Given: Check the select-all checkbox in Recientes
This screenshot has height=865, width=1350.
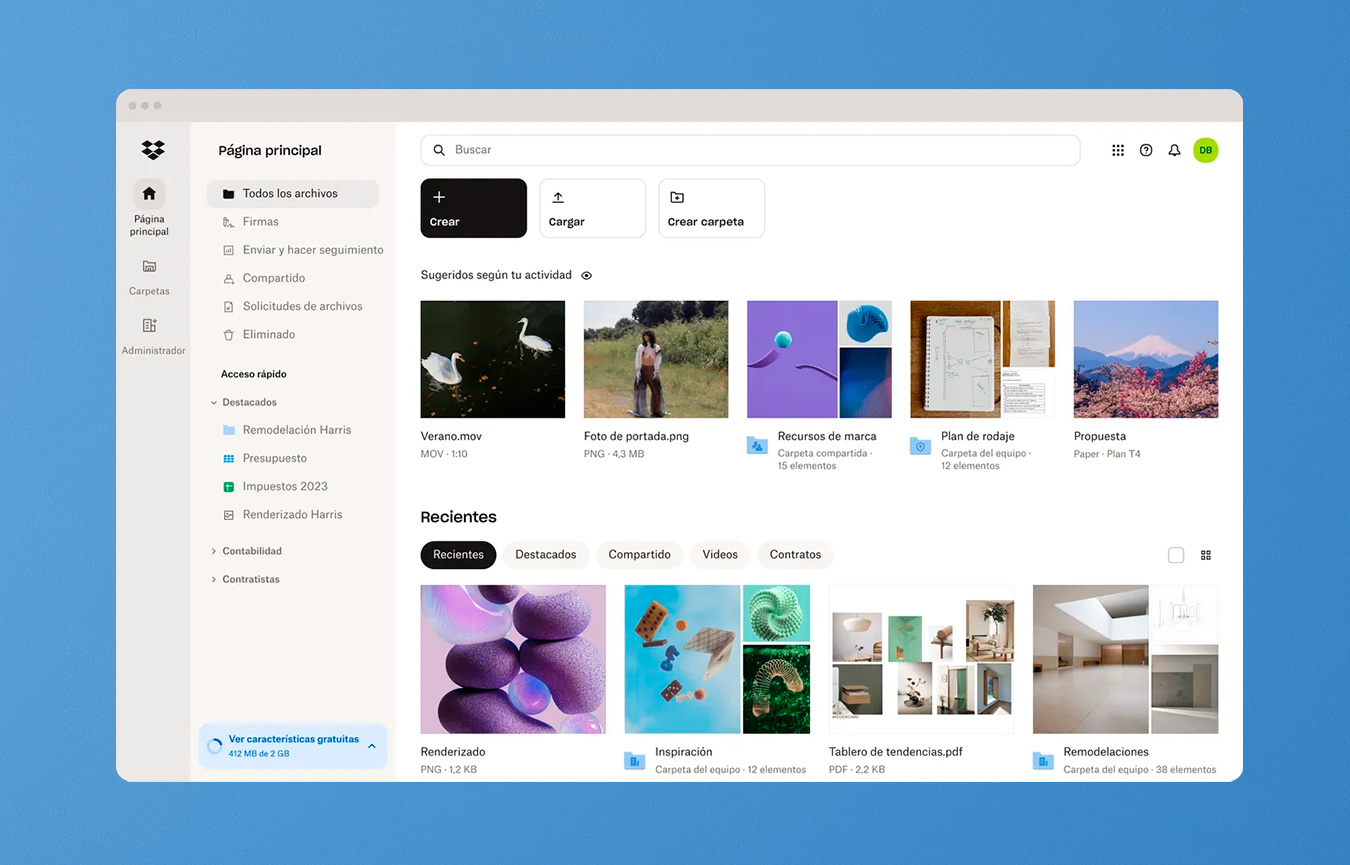Looking at the screenshot, I should click(1176, 555).
